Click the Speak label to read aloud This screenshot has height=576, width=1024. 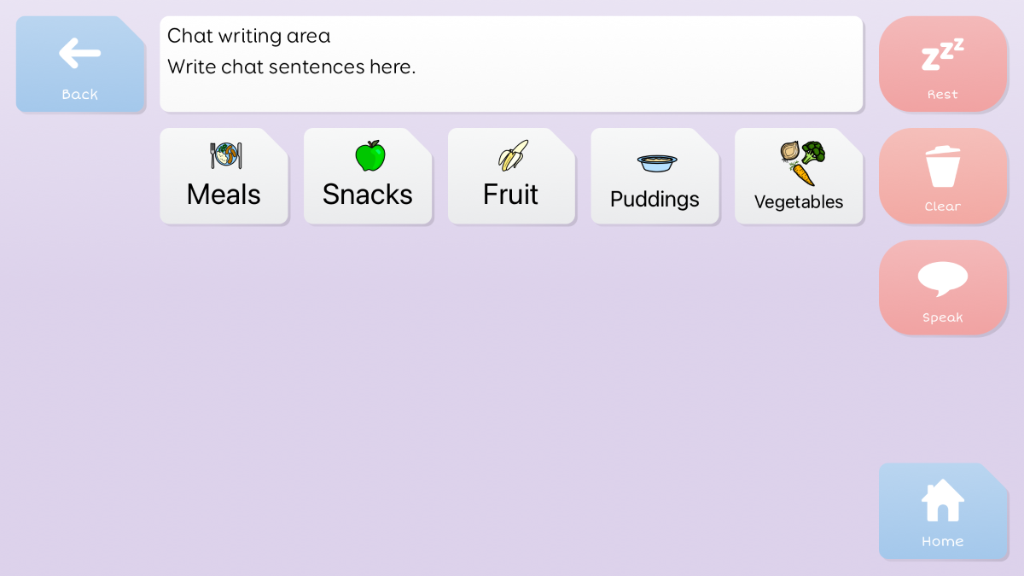tap(942, 317)
